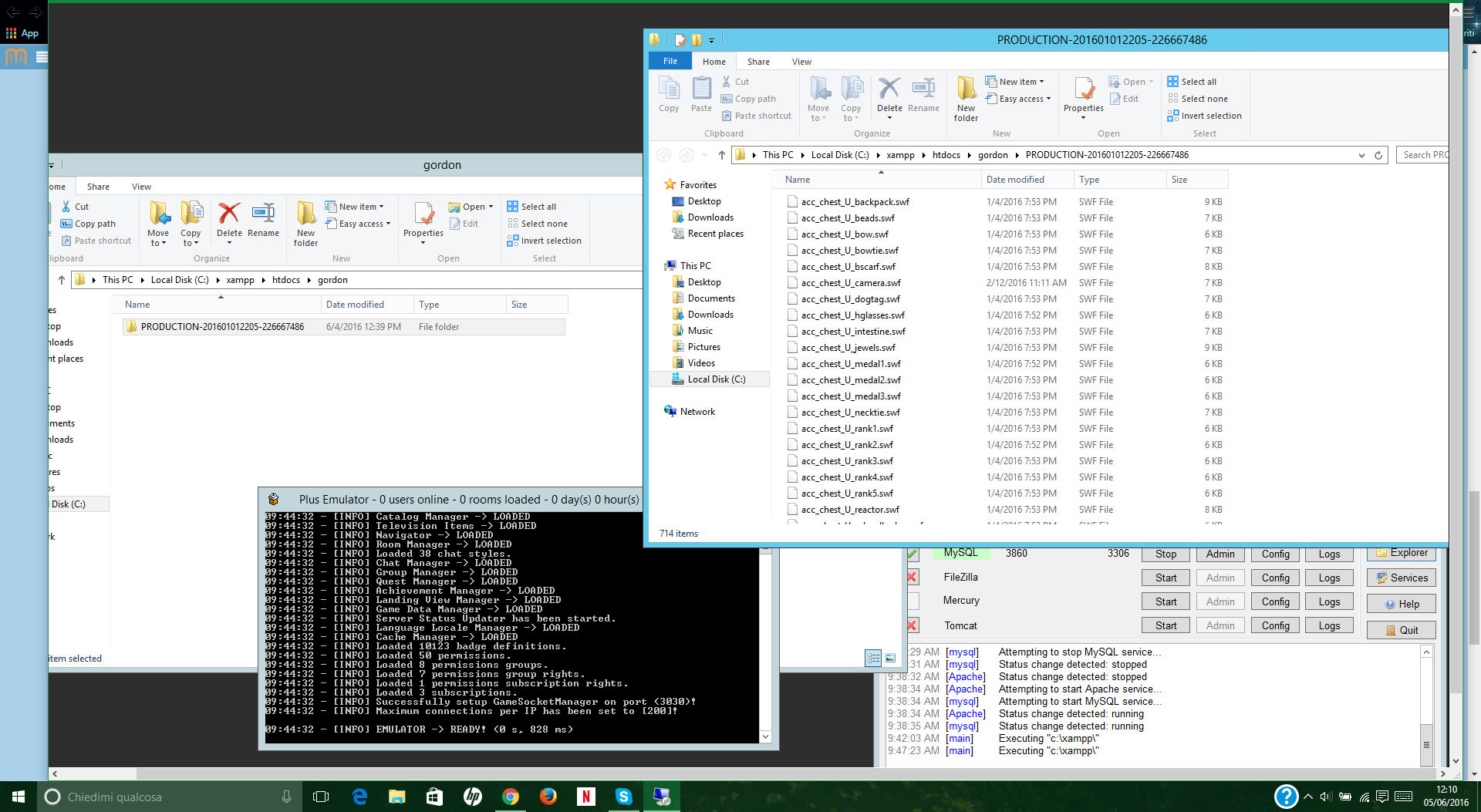Refresh the PRODUCTION window address bar
Screen dimensions: 1481x812
click(x=1378, y=155)
